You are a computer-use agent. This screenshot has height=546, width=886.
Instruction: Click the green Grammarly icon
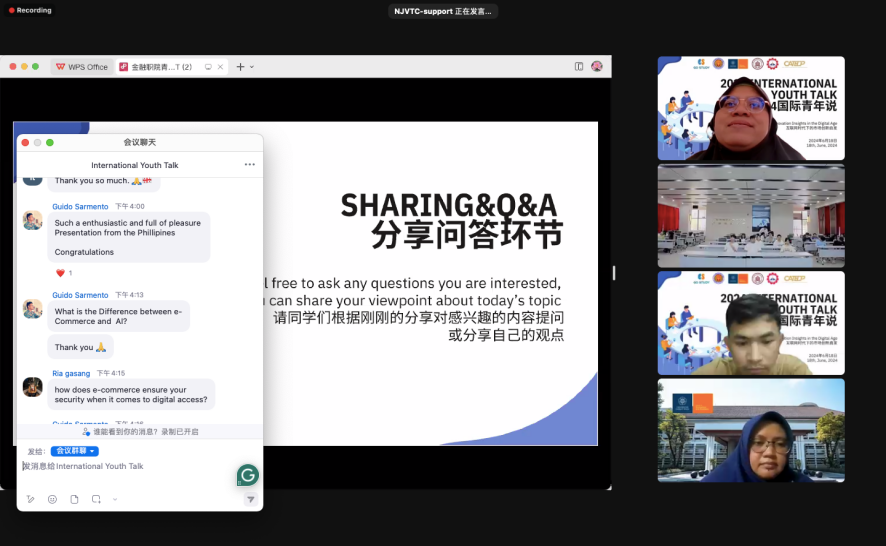point(247,475)
